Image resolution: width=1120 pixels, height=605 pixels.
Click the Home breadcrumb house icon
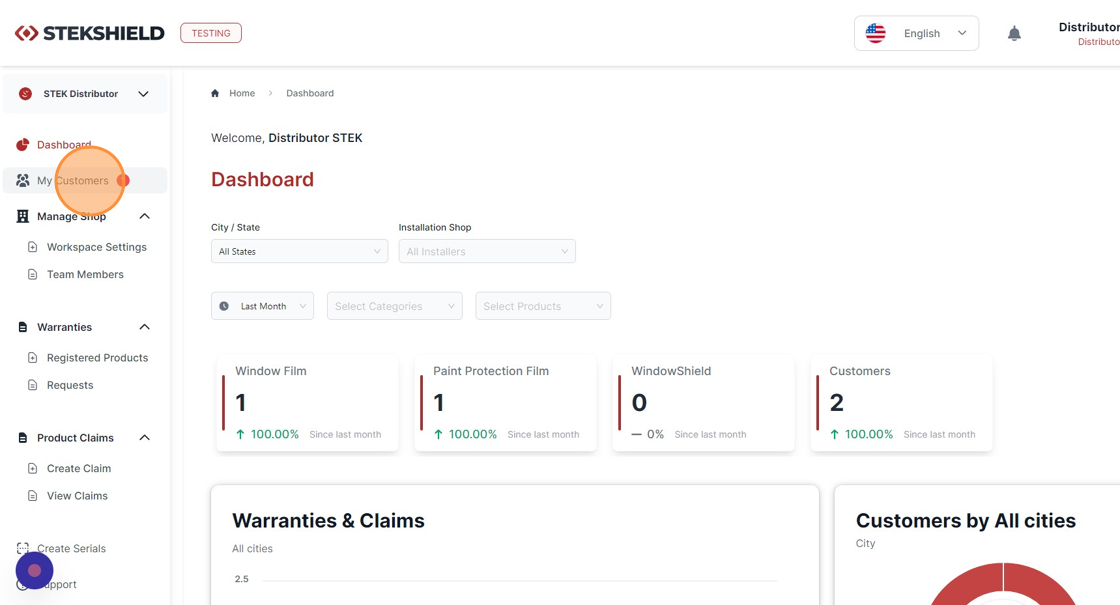coord(215,94)
